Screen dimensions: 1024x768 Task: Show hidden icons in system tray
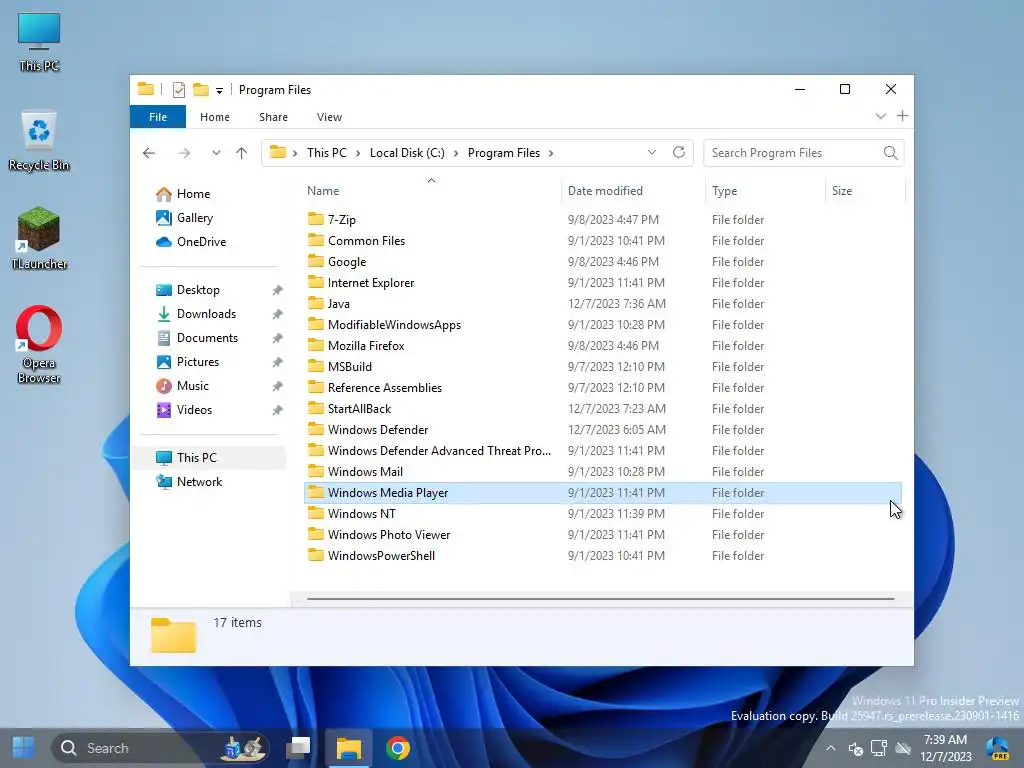[x=831, y=748]
